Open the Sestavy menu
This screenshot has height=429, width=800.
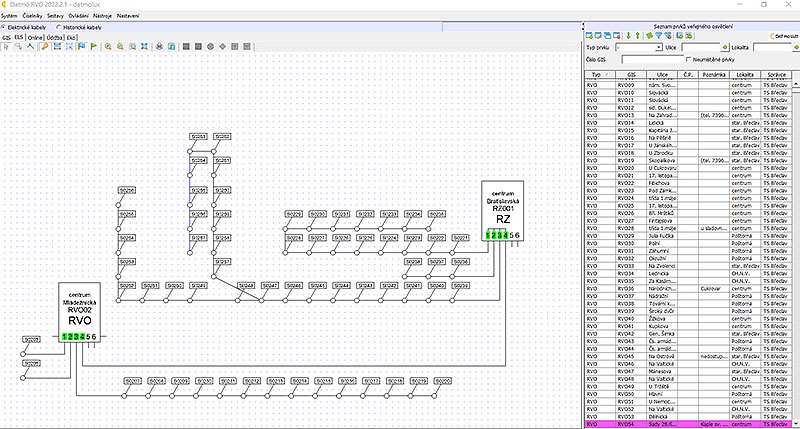55,16
